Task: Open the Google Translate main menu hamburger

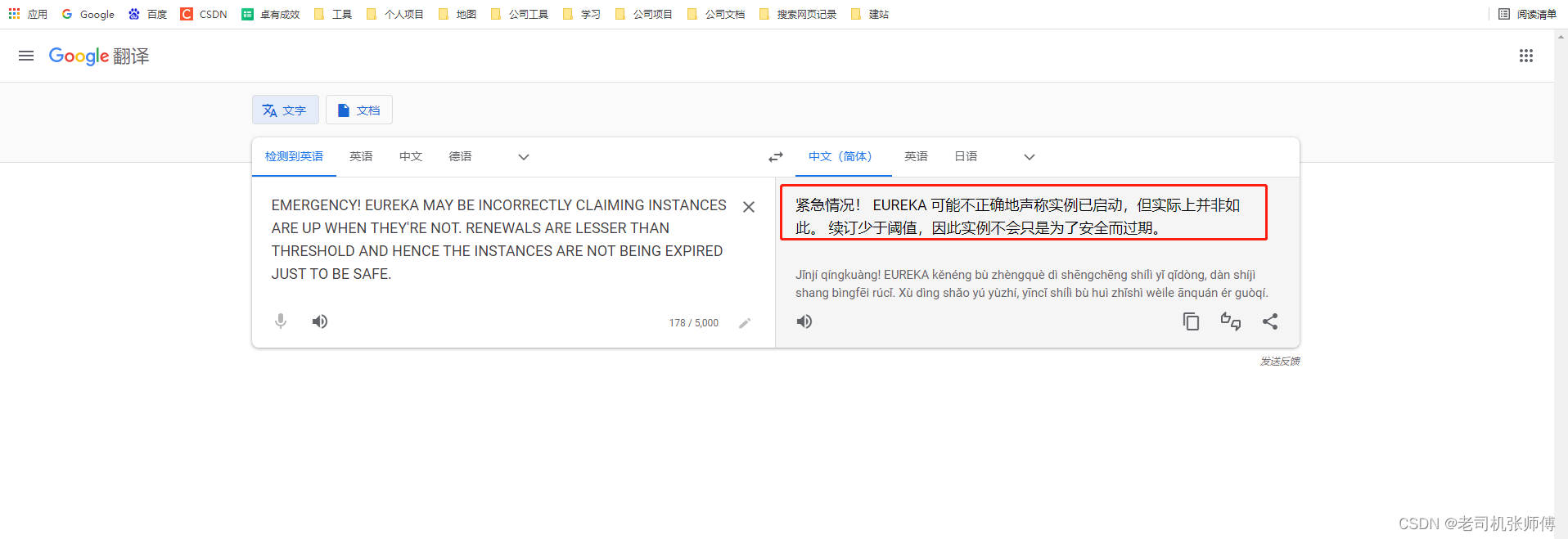Action: [26, 56]
